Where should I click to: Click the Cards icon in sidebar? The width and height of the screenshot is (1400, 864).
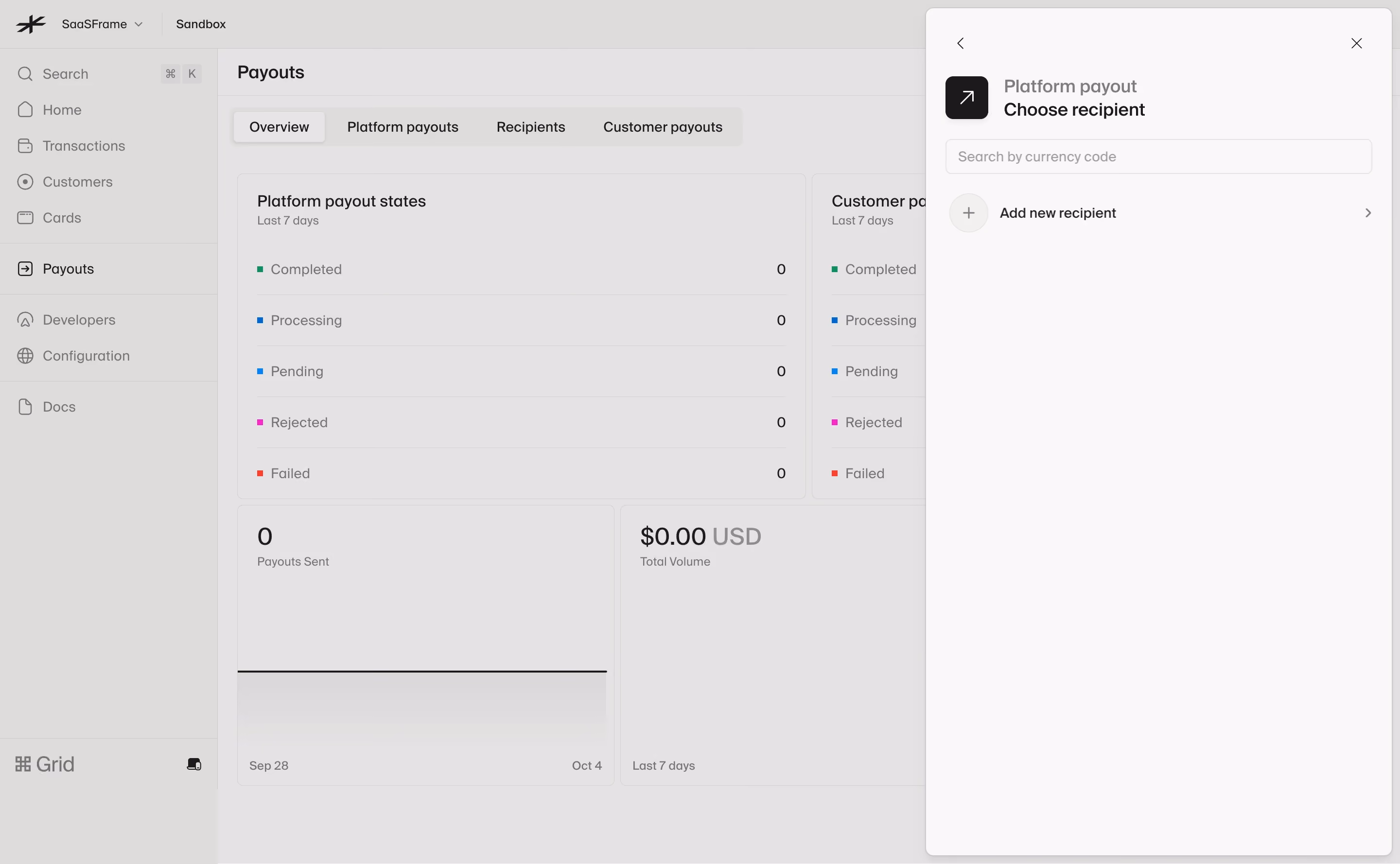[x=25, y=218]
